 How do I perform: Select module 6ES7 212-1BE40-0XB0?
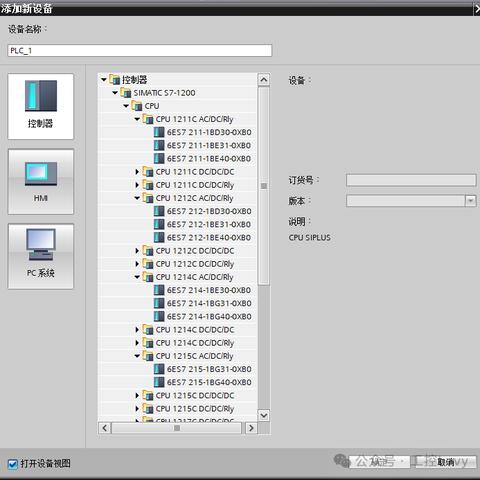click(x=209, y=238)
